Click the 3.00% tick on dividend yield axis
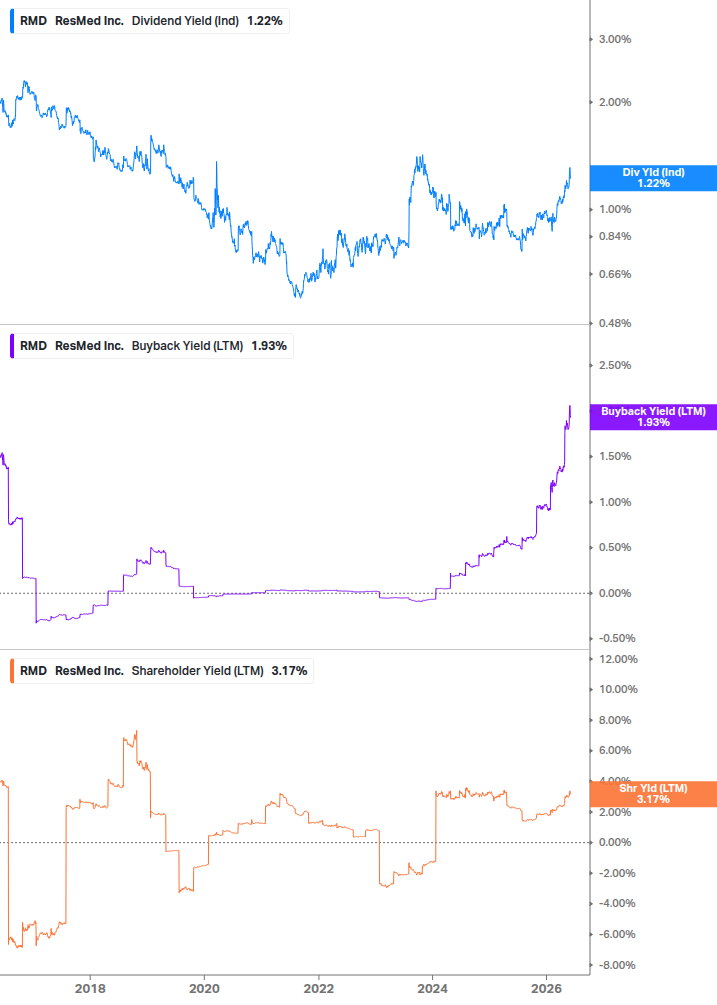Screen dimensions: 717x1005 pyautogui.click(x=614, y=39)
